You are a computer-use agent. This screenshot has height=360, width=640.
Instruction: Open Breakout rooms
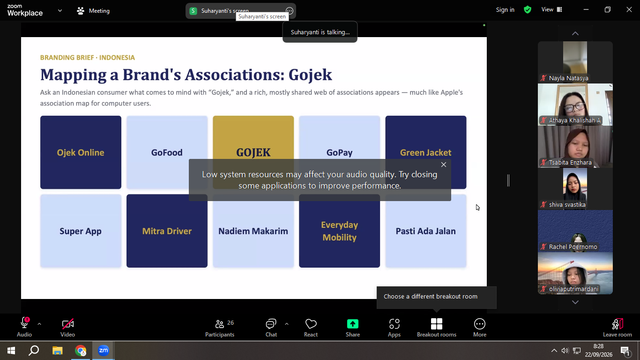pyautogui.click(x=436, y=327)
